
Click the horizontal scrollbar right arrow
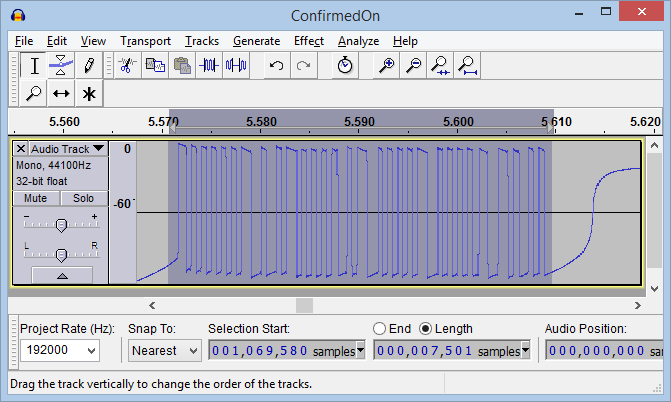pos(638,306)
